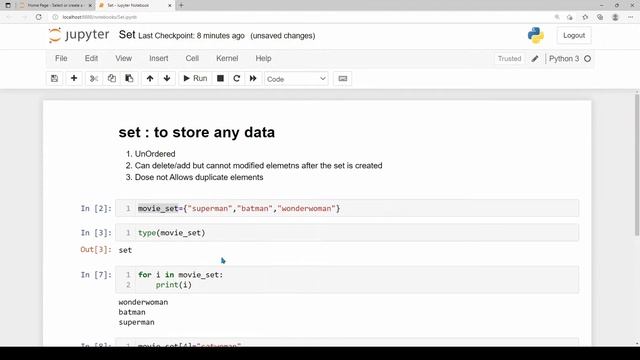640x360 pixels.
Task: Click the browser tab actions icon
Action: point(8,5)
